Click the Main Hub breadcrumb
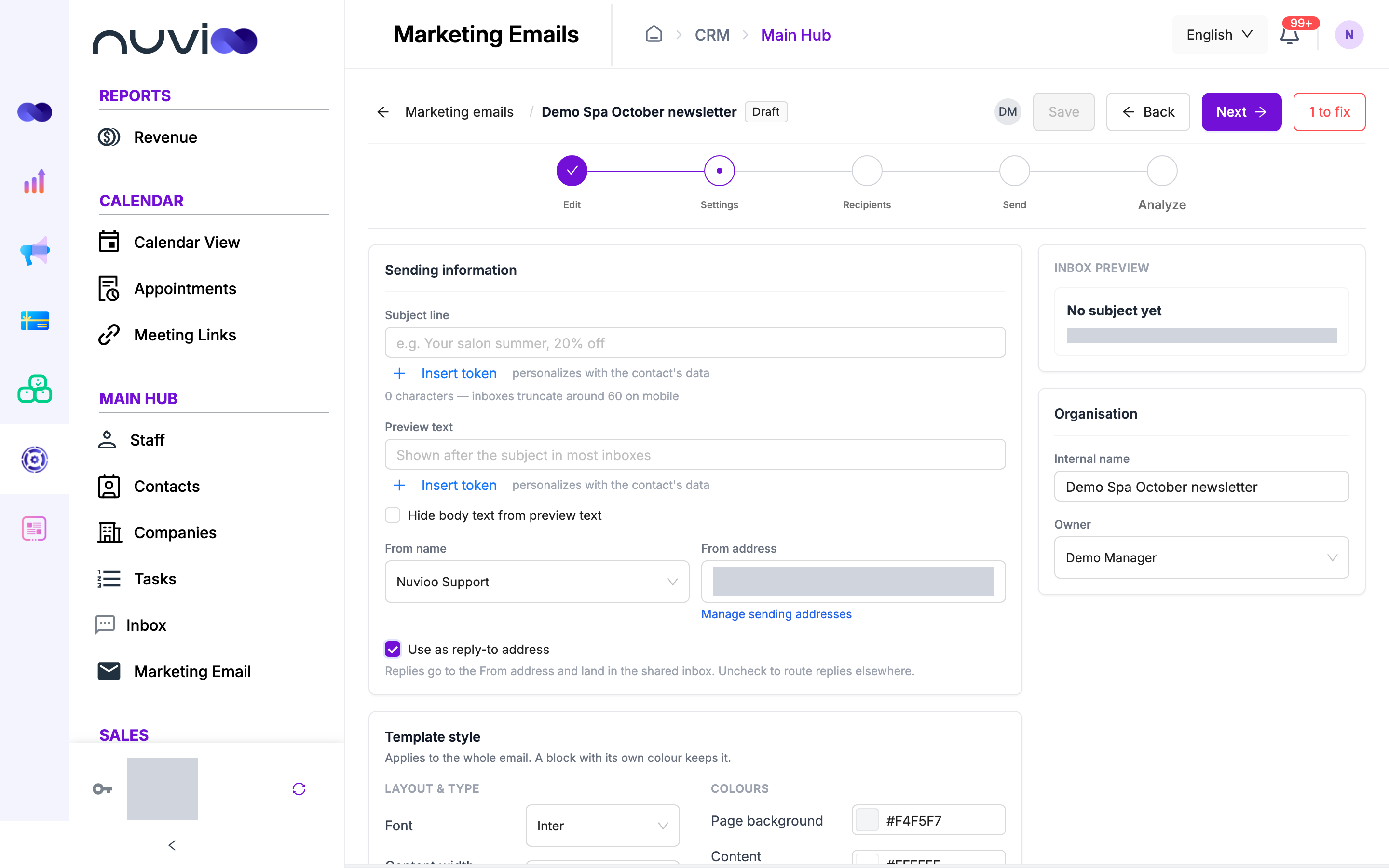 tap(795, 34)
